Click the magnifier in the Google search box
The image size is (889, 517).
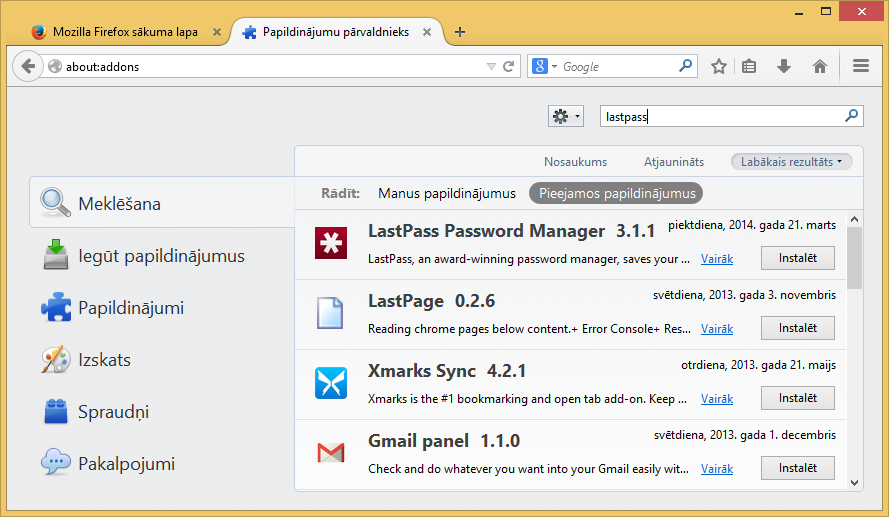(x=685, y=66)
